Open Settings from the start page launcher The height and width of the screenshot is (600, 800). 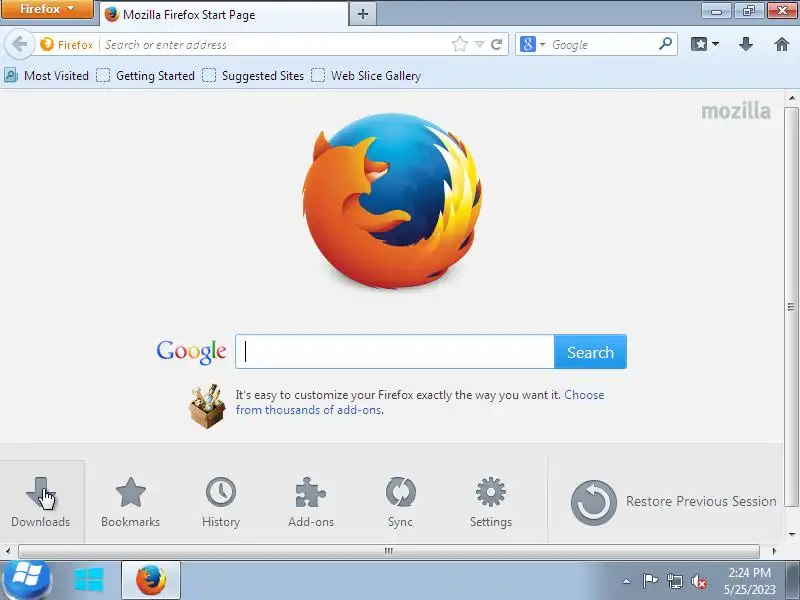pos(491,502)
